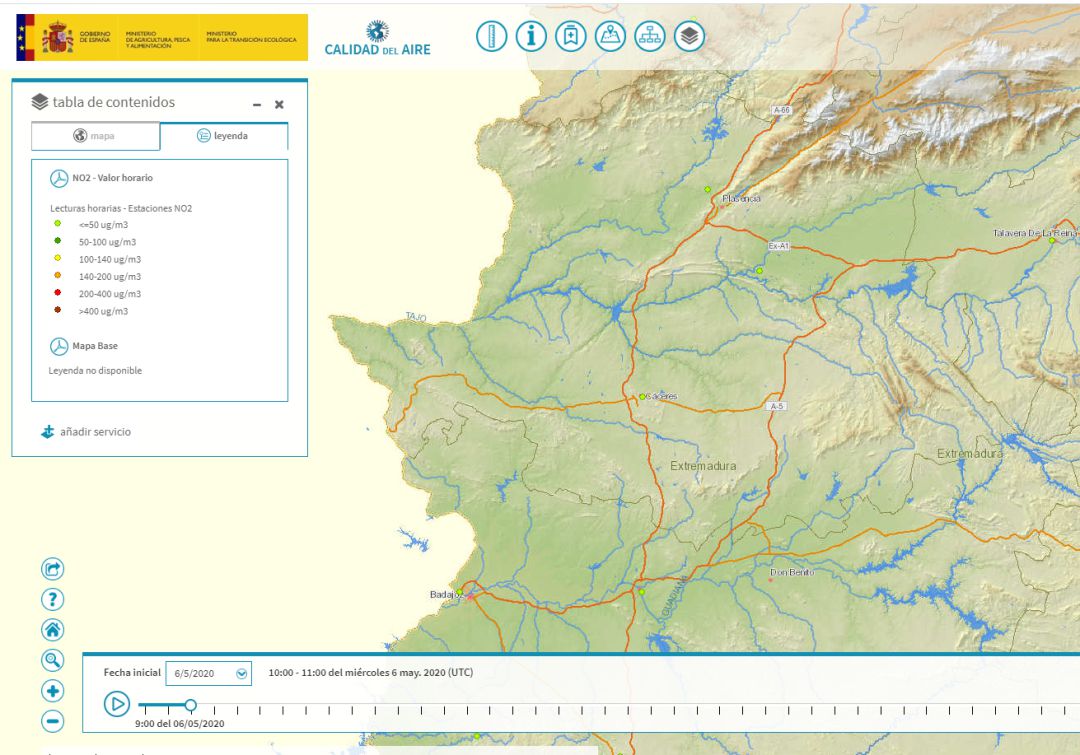Return to home map extent
The height and width of the screenshot is (755, 1080).
(52, 630)
